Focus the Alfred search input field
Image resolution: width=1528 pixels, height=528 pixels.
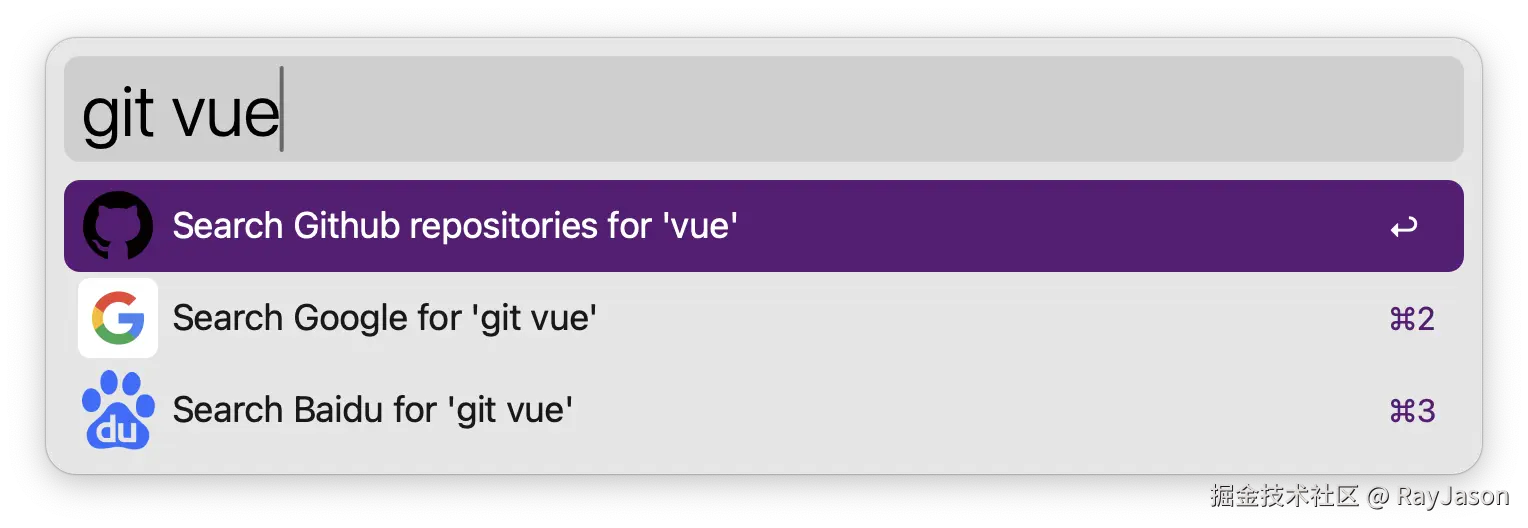pos(800,110)
